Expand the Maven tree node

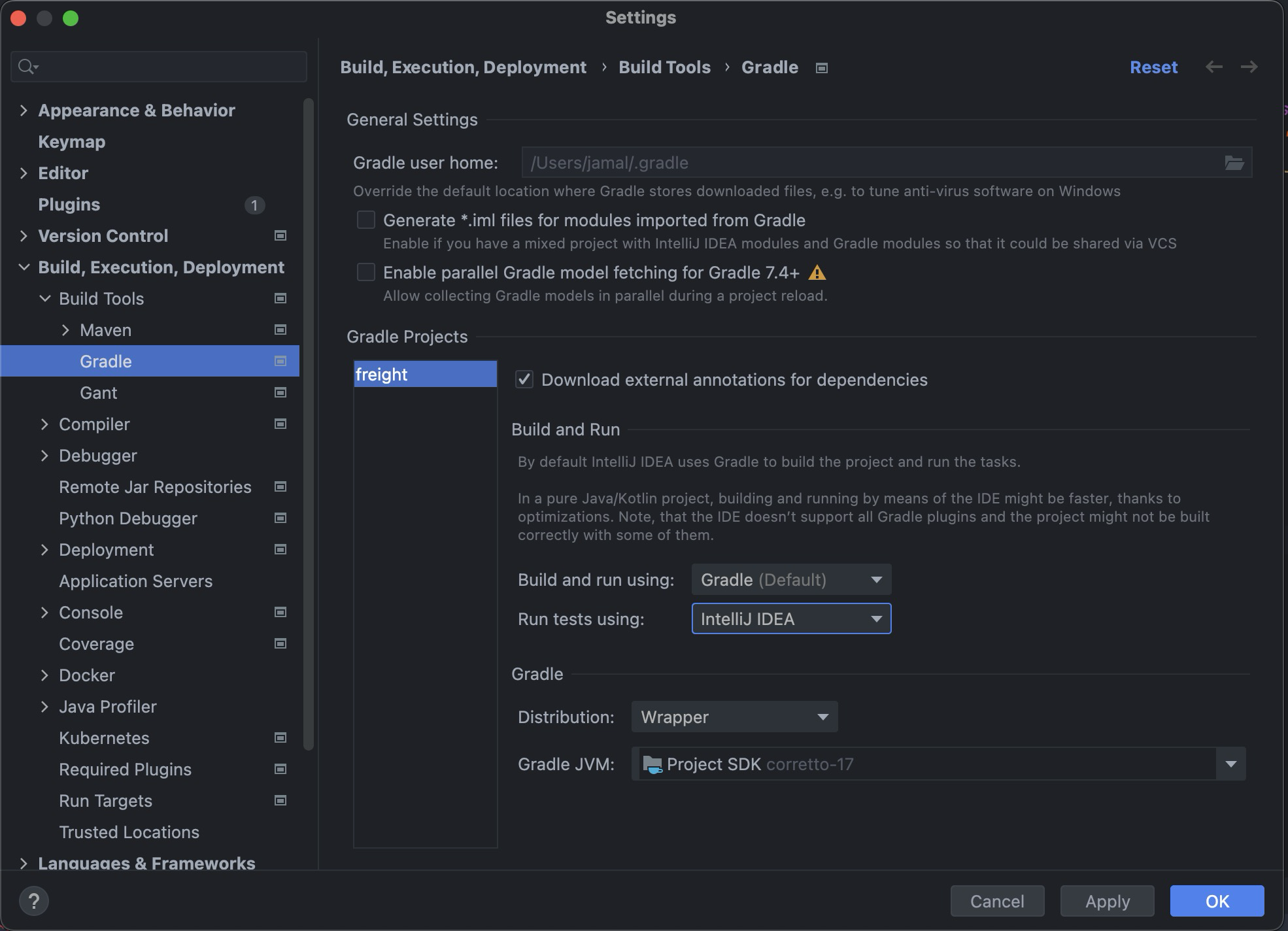coord(65,330)
